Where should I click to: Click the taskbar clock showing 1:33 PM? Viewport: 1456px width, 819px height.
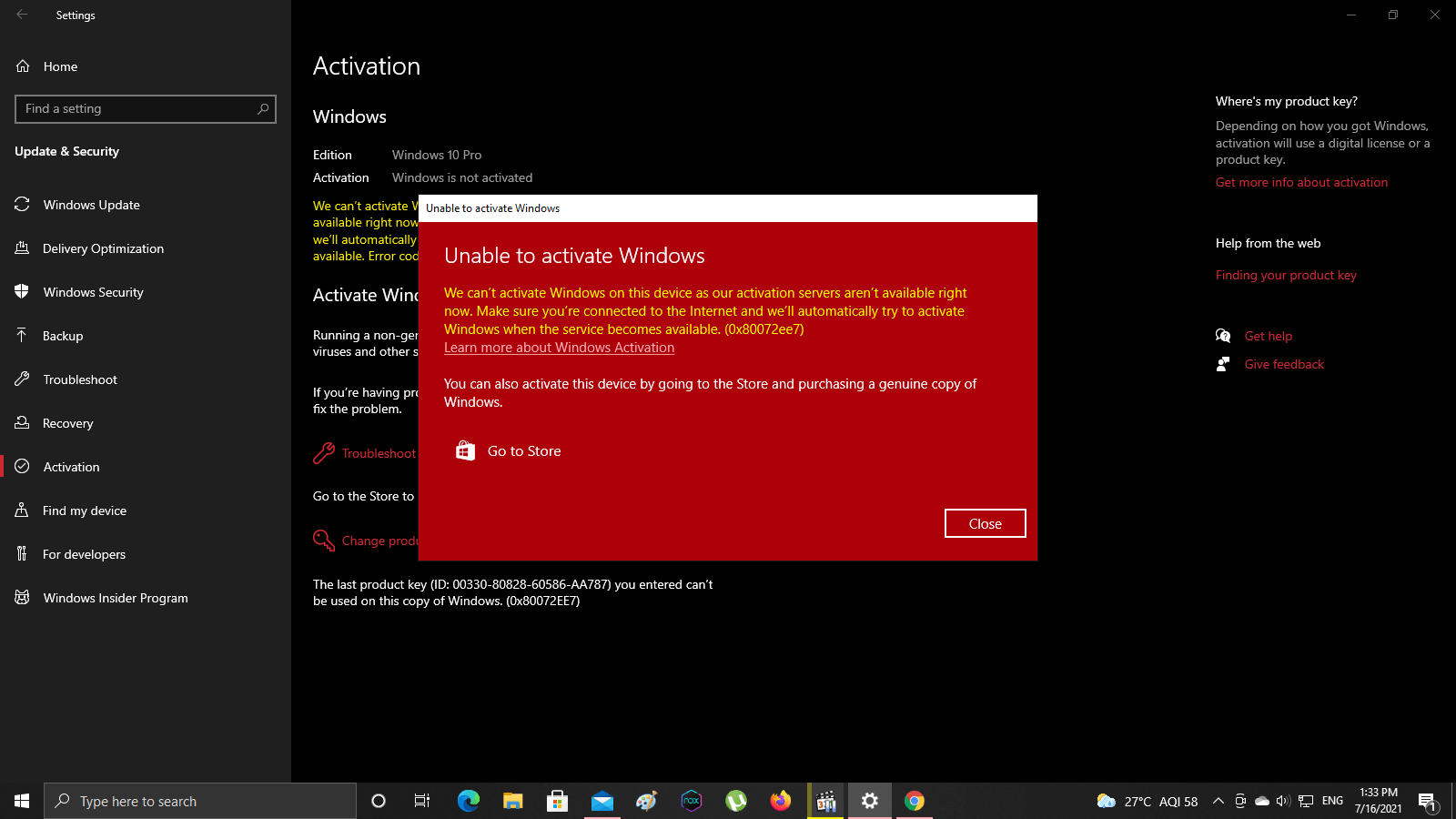click(1378, 801)
